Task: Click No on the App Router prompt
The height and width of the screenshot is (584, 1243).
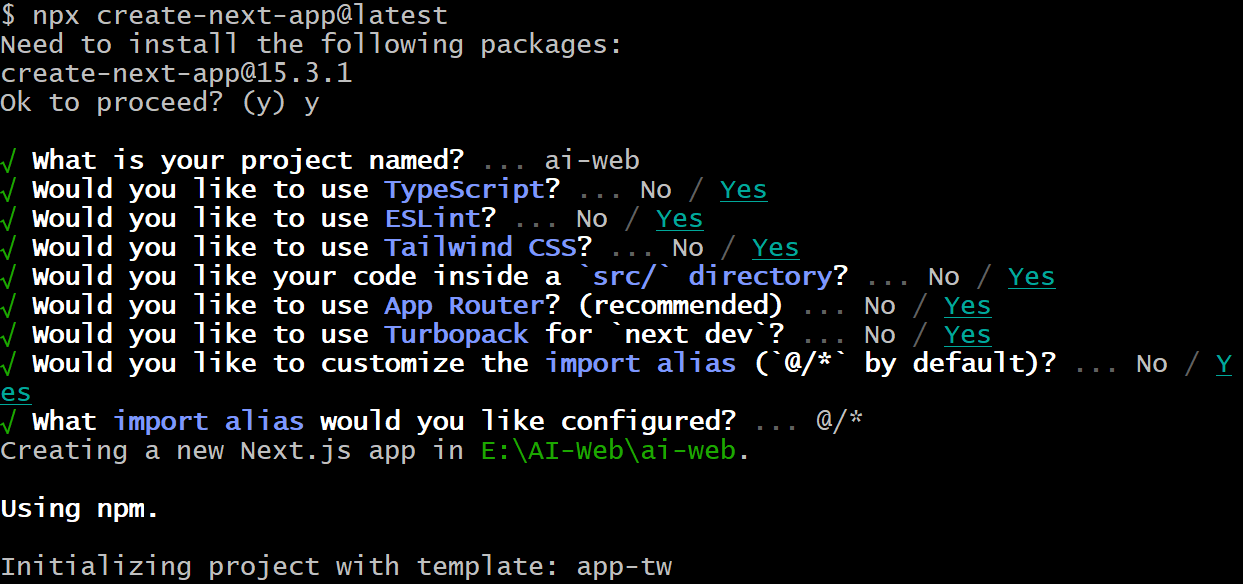Action: (880, 306)
